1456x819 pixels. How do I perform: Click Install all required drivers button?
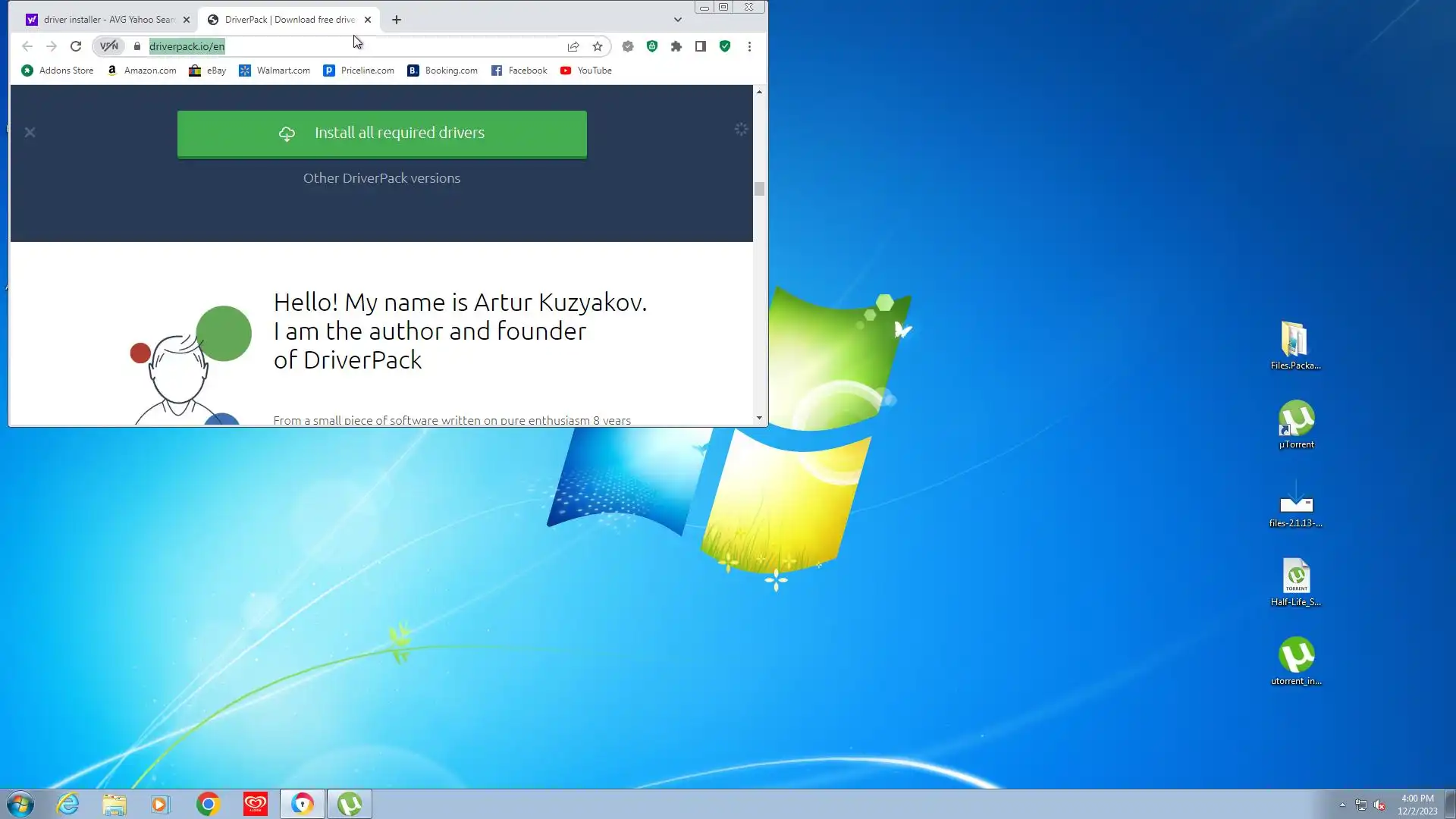(x=381, y=133)
